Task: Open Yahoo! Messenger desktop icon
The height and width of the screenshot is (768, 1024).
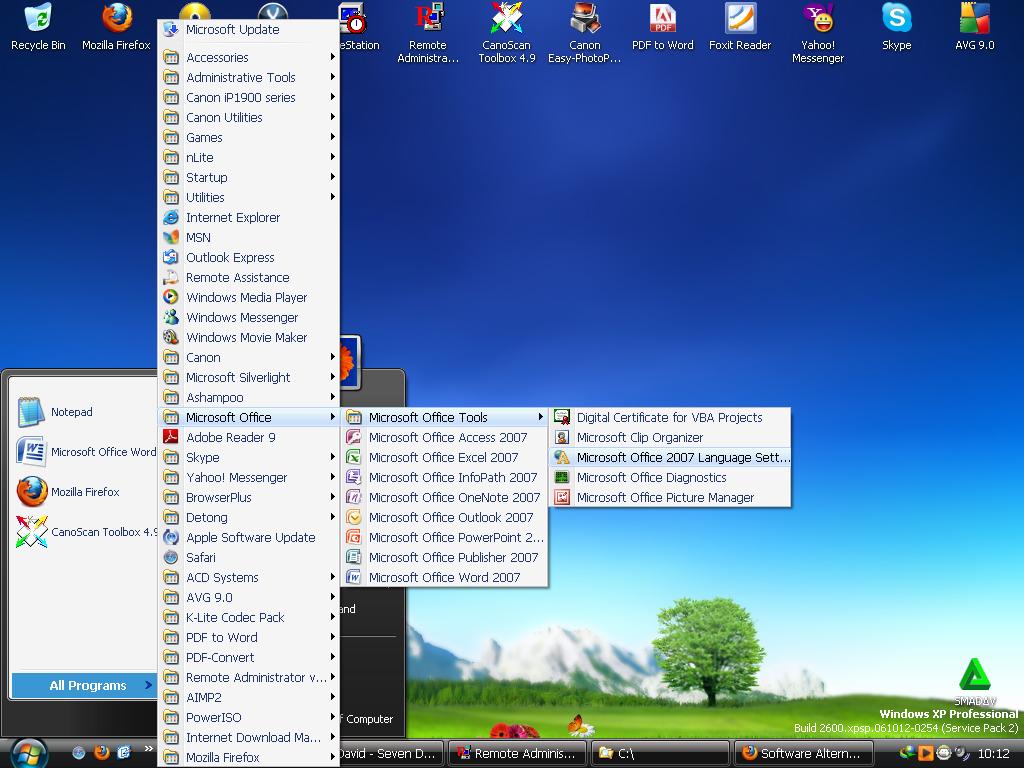Action: tap(818, 33)
